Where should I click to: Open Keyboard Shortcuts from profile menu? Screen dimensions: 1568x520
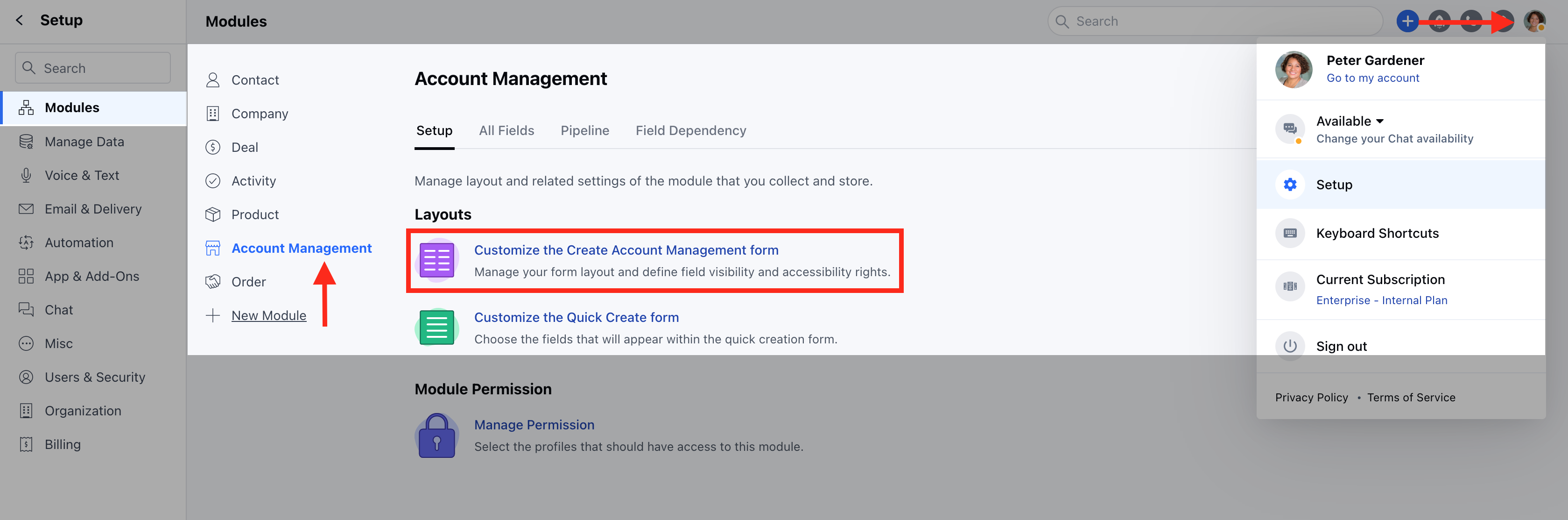[1400, 233]
